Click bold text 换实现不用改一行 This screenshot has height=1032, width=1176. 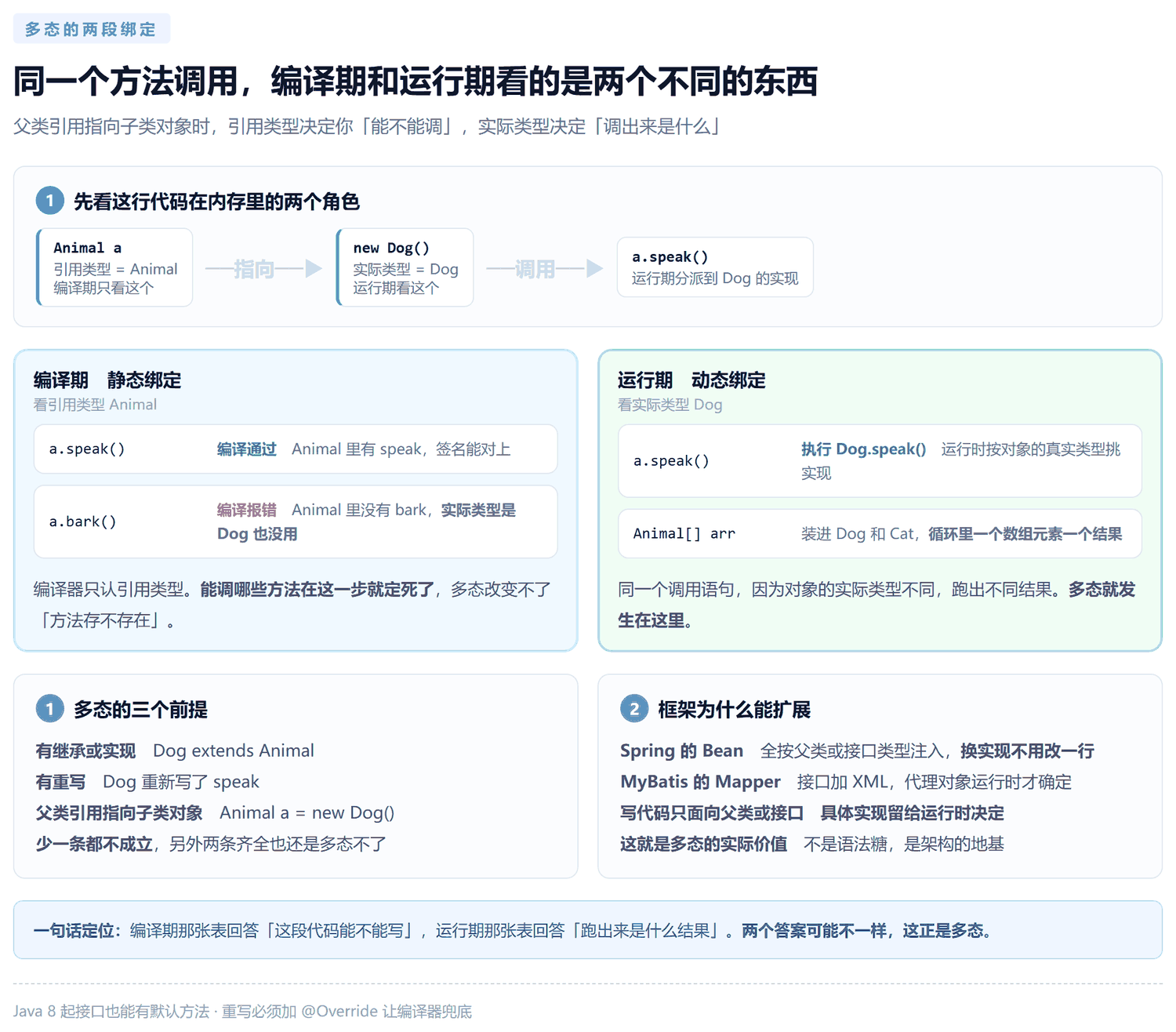coord(1027,750)
